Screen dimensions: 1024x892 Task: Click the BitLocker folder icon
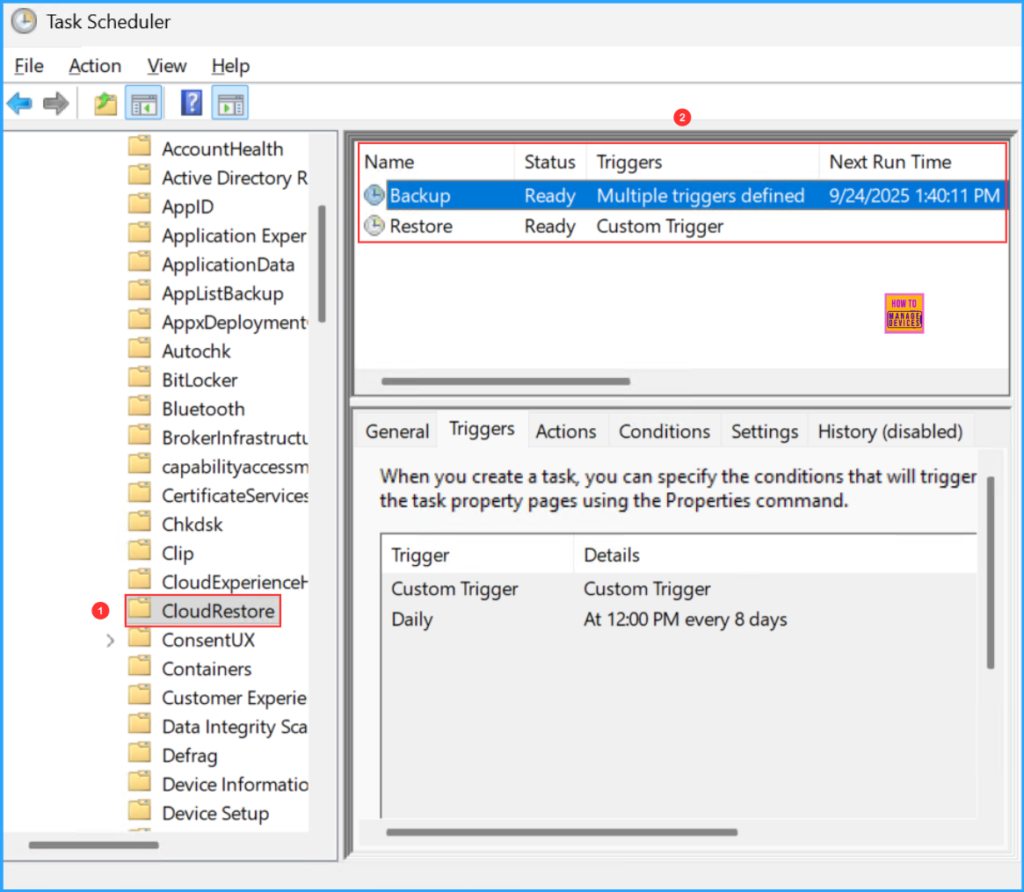140,377
